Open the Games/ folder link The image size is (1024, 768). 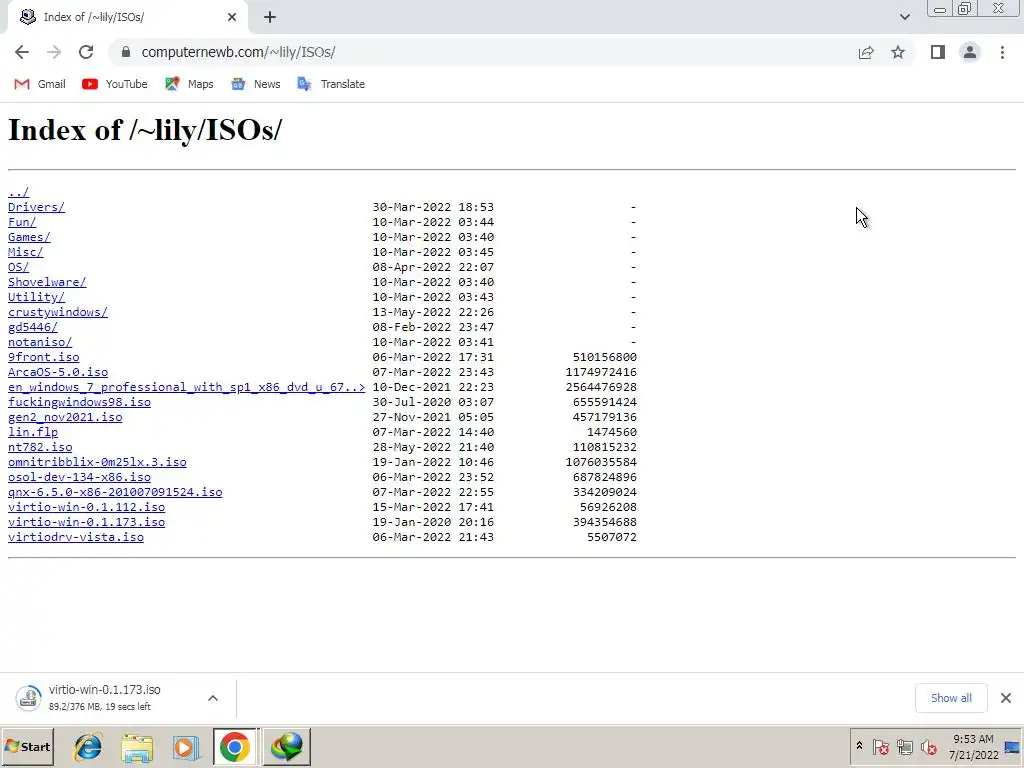[29, 237]
